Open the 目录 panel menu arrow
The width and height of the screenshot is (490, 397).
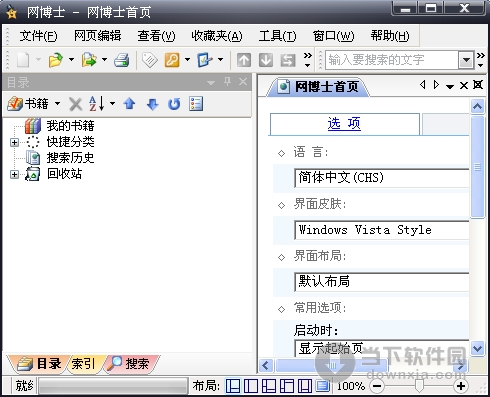(x=211, y=82)
